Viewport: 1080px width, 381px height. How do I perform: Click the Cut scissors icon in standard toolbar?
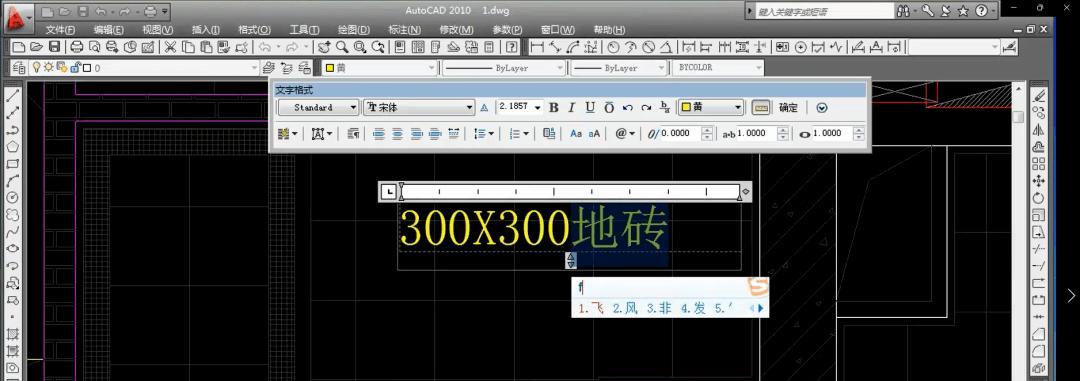[x=169, y=47]
